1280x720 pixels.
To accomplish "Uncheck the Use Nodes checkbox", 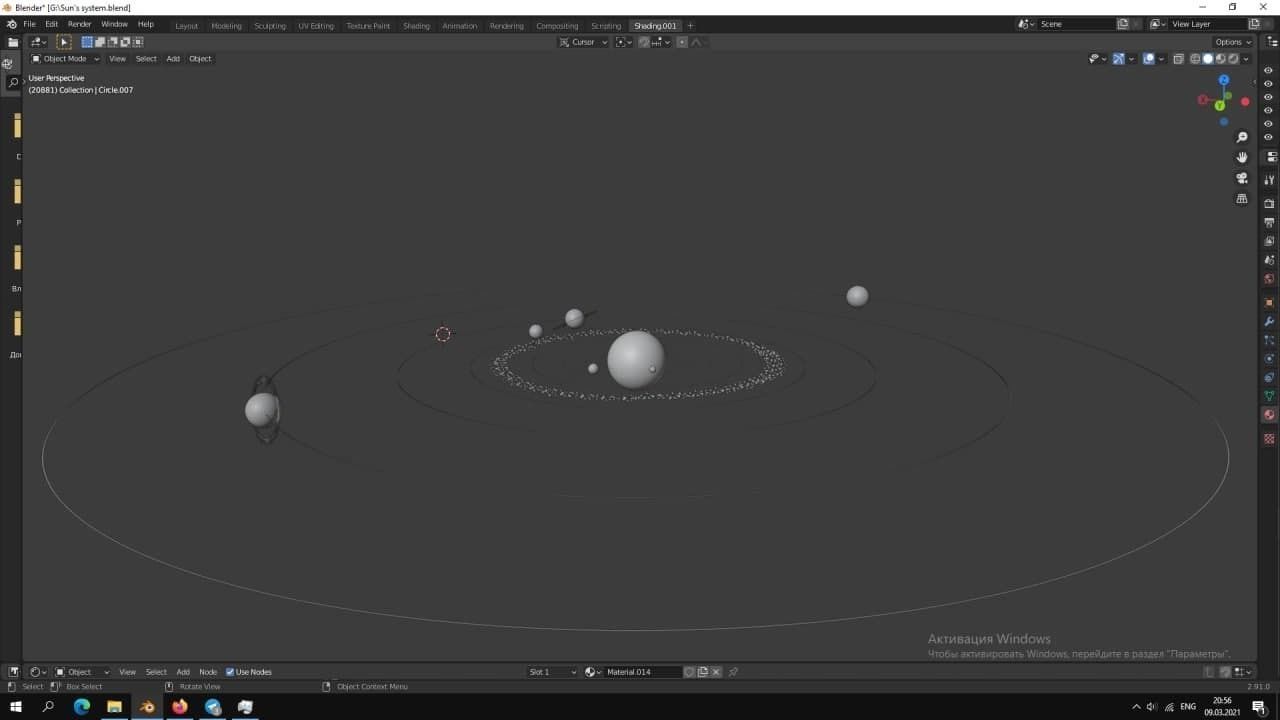I will coord(230,672).
